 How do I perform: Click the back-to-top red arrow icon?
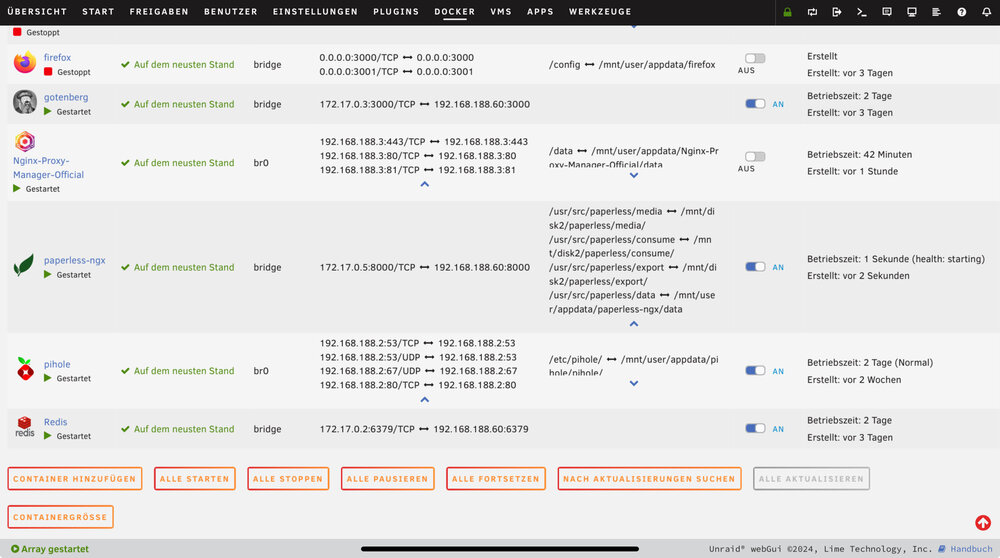tap(983, 523)
